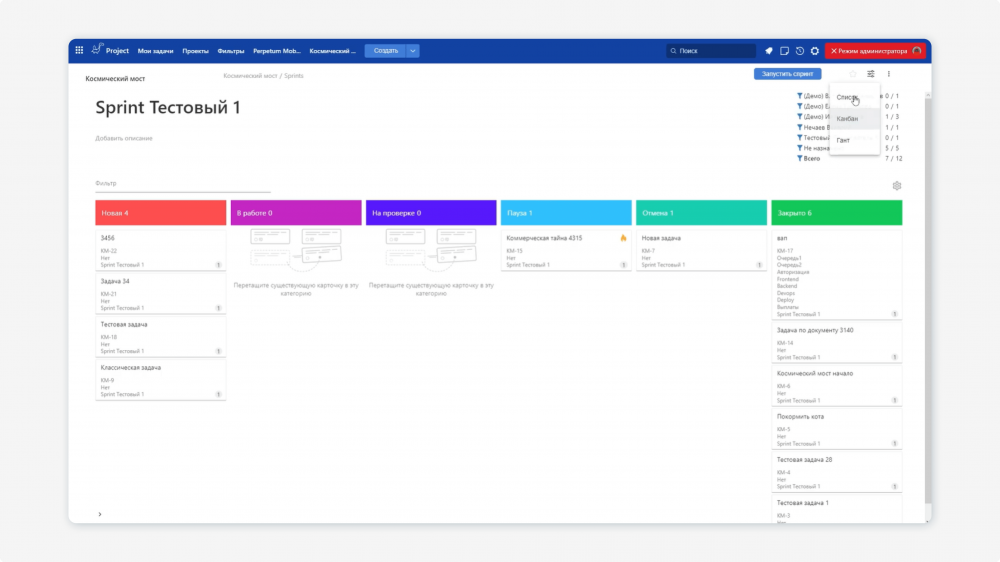
Task: Toggle the Не назначен filter funnel
Action: (799, 148)
